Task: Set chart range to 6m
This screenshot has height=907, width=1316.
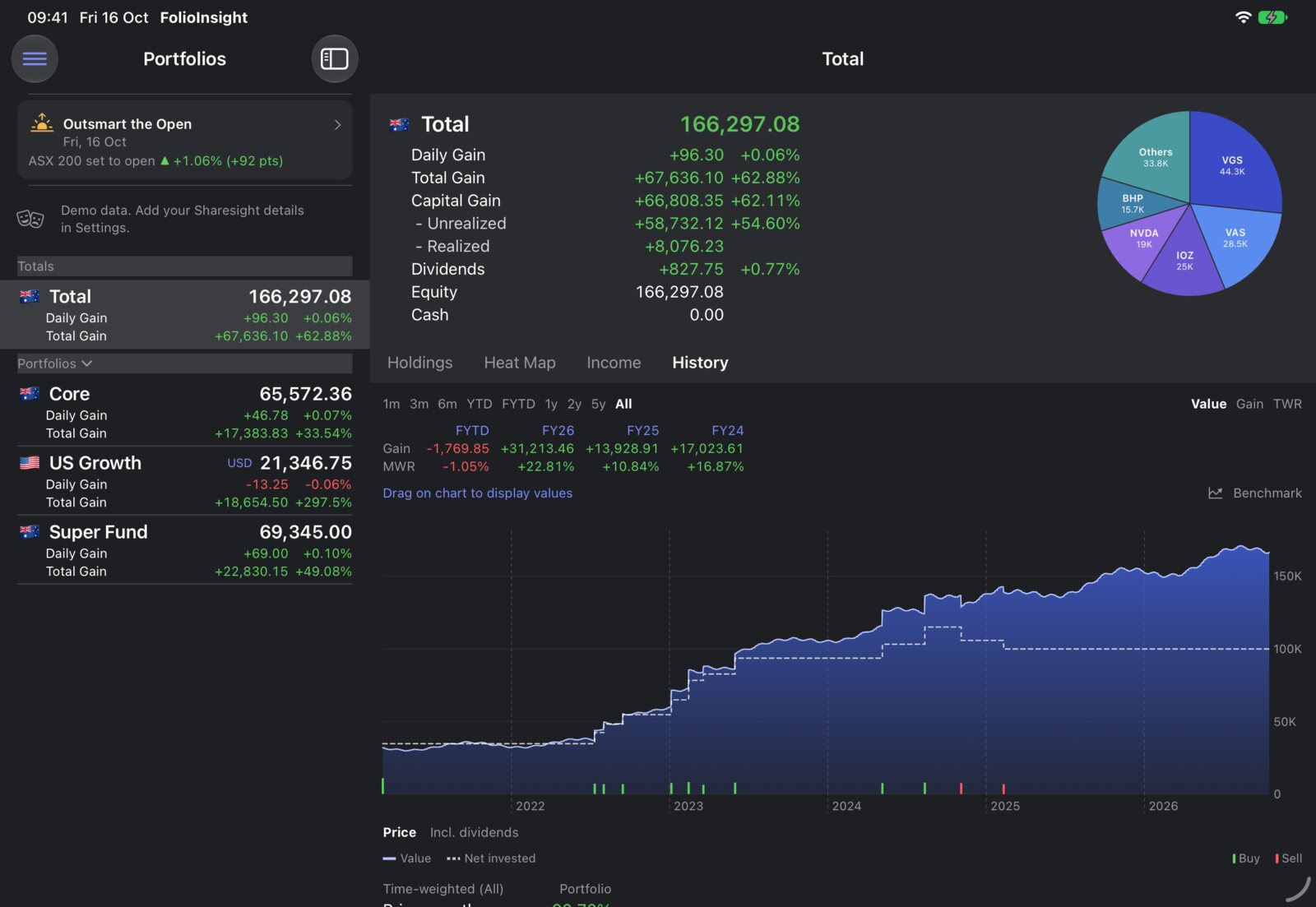Action: point(447,404)
